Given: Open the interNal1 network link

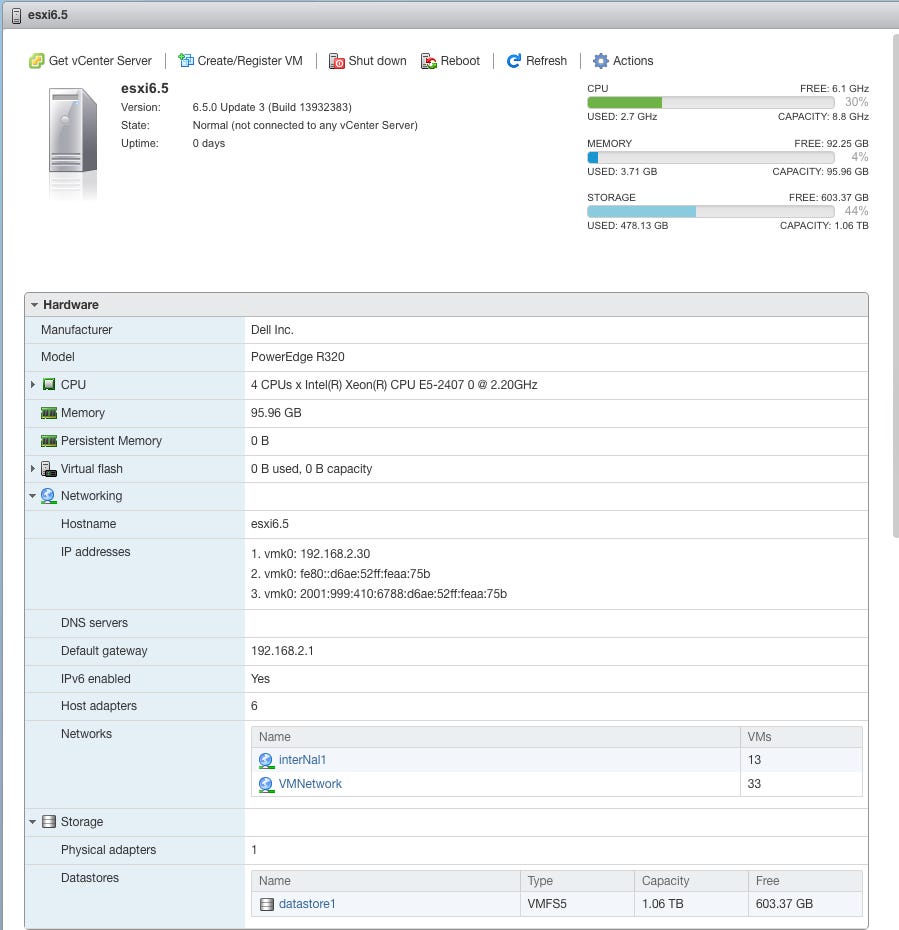Looking at the screenshot, I should [x=302, y=760].
